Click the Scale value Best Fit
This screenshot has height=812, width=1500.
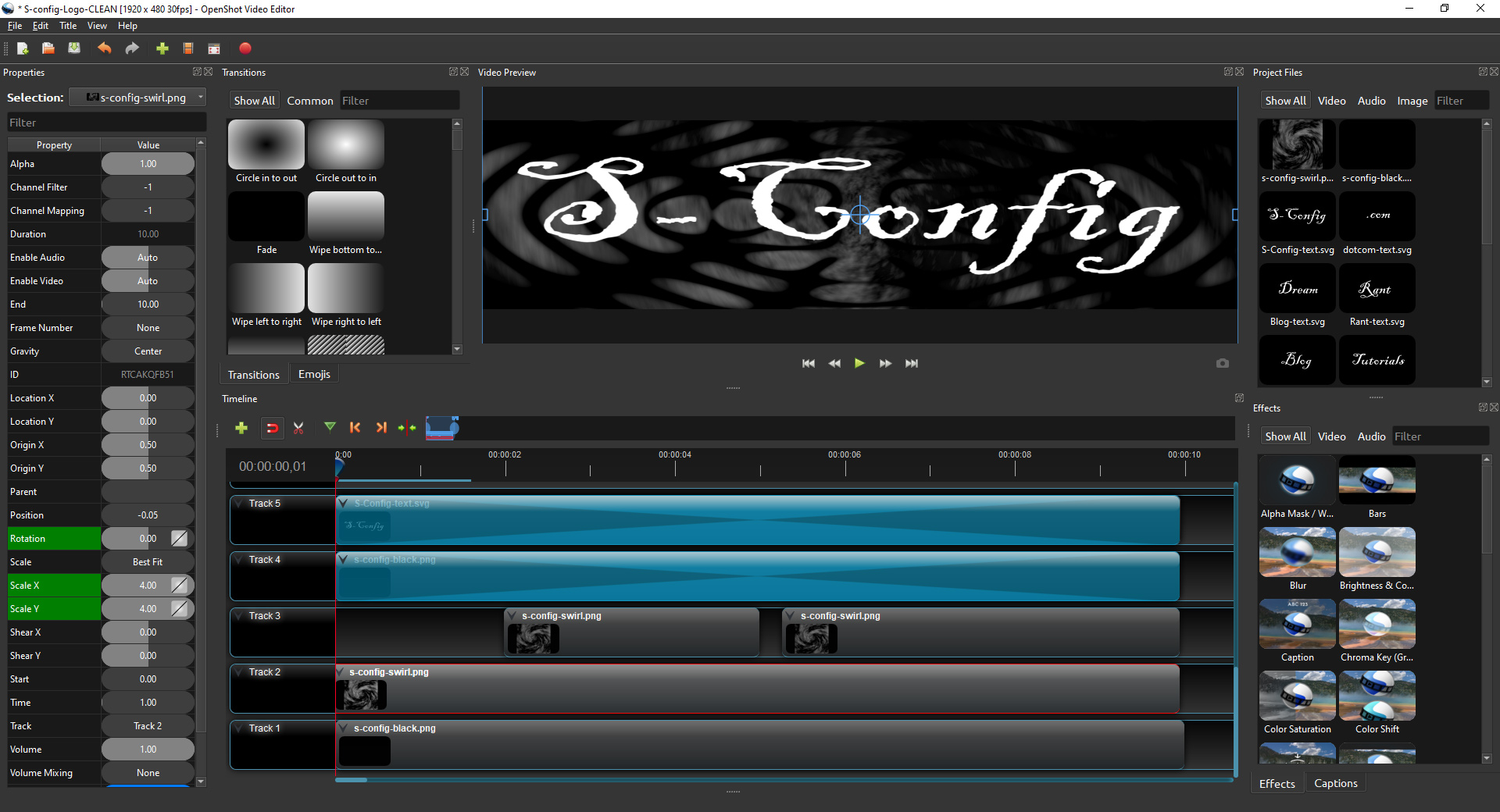pyautogui.click(x=148, y=562)
